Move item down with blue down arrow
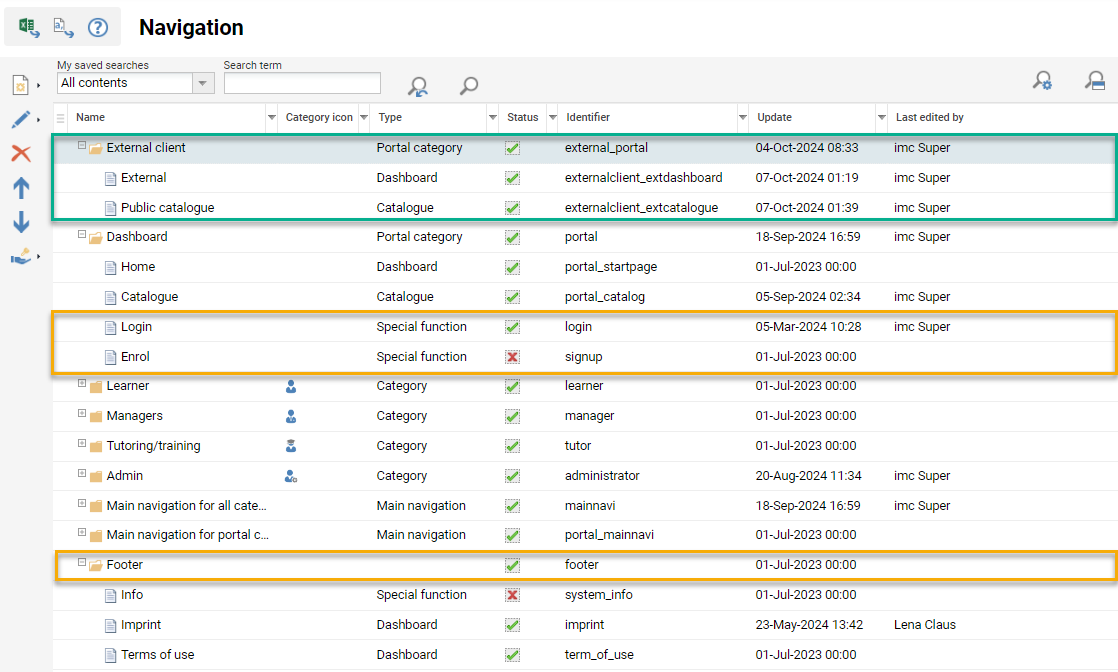The image size is (1118, 672). 20,222
